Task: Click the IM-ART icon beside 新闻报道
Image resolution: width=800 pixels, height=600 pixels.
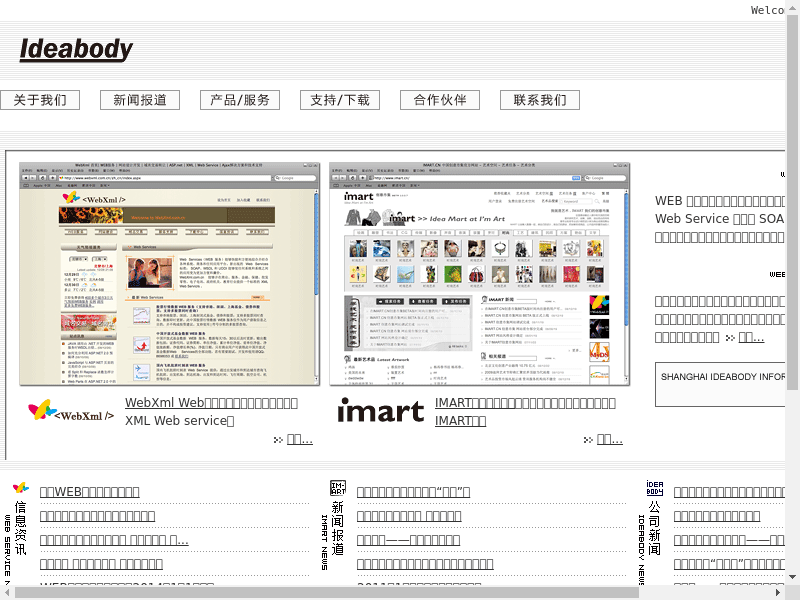Action: coord(338,488)
